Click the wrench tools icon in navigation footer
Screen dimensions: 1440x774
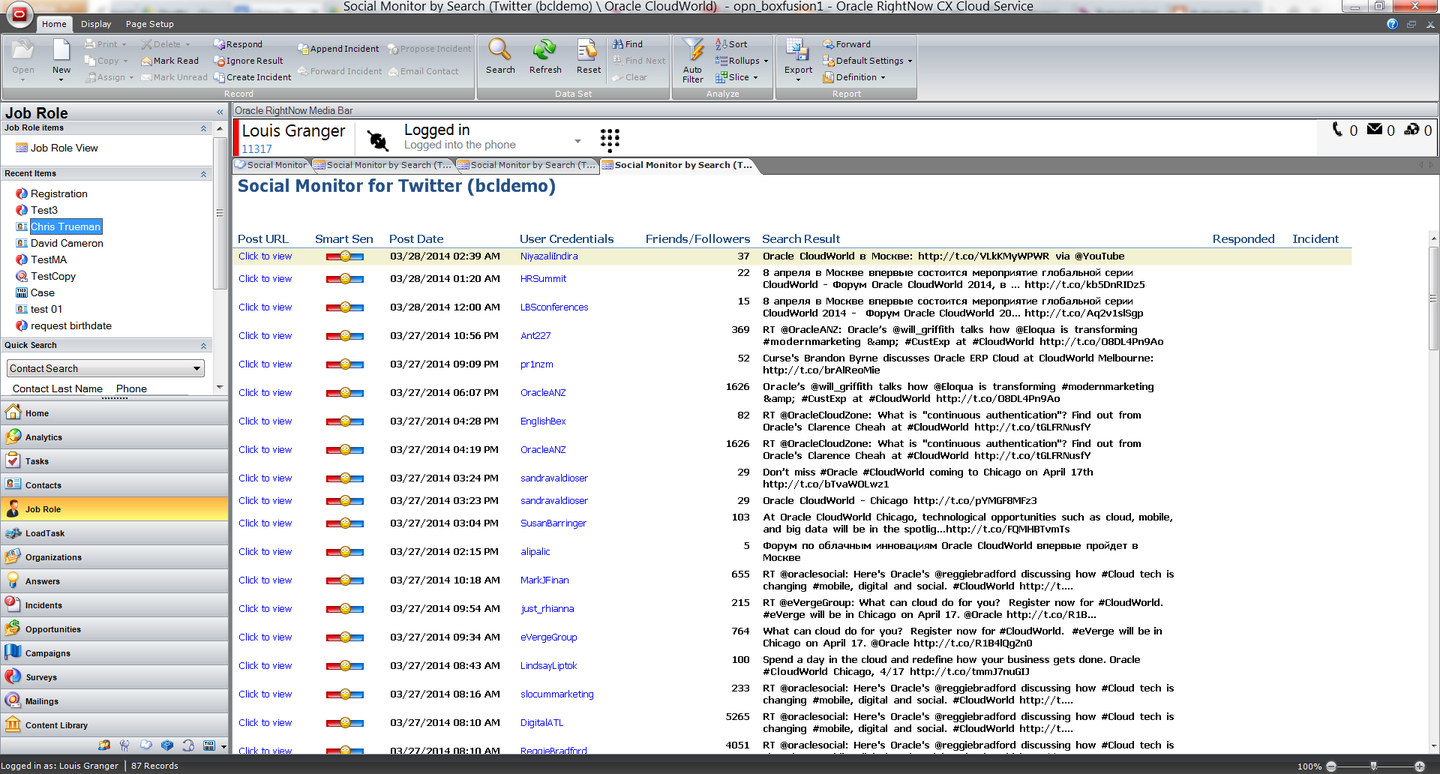[x=125, y=745]
